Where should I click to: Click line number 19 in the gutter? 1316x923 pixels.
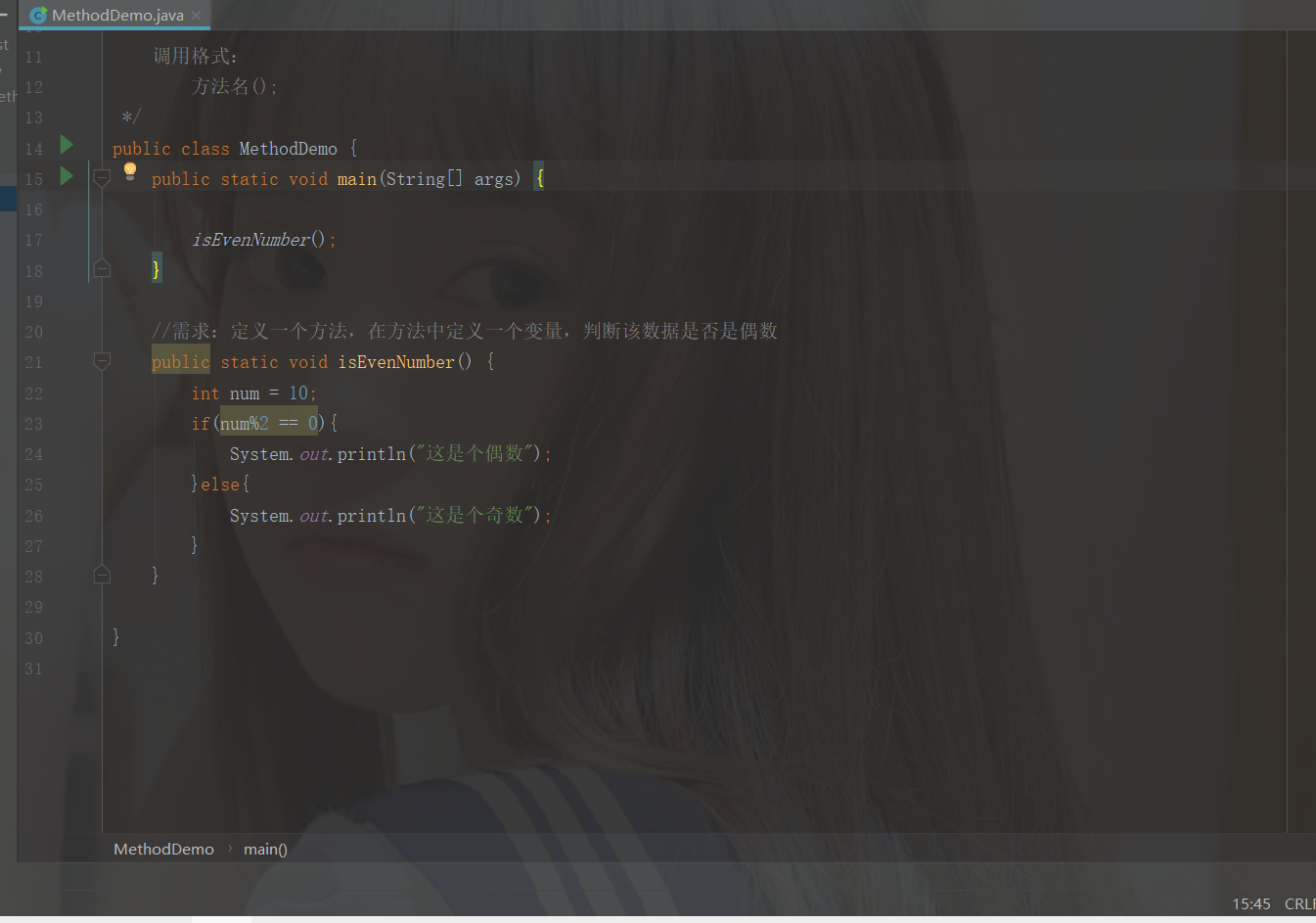[x=33, y=301]
